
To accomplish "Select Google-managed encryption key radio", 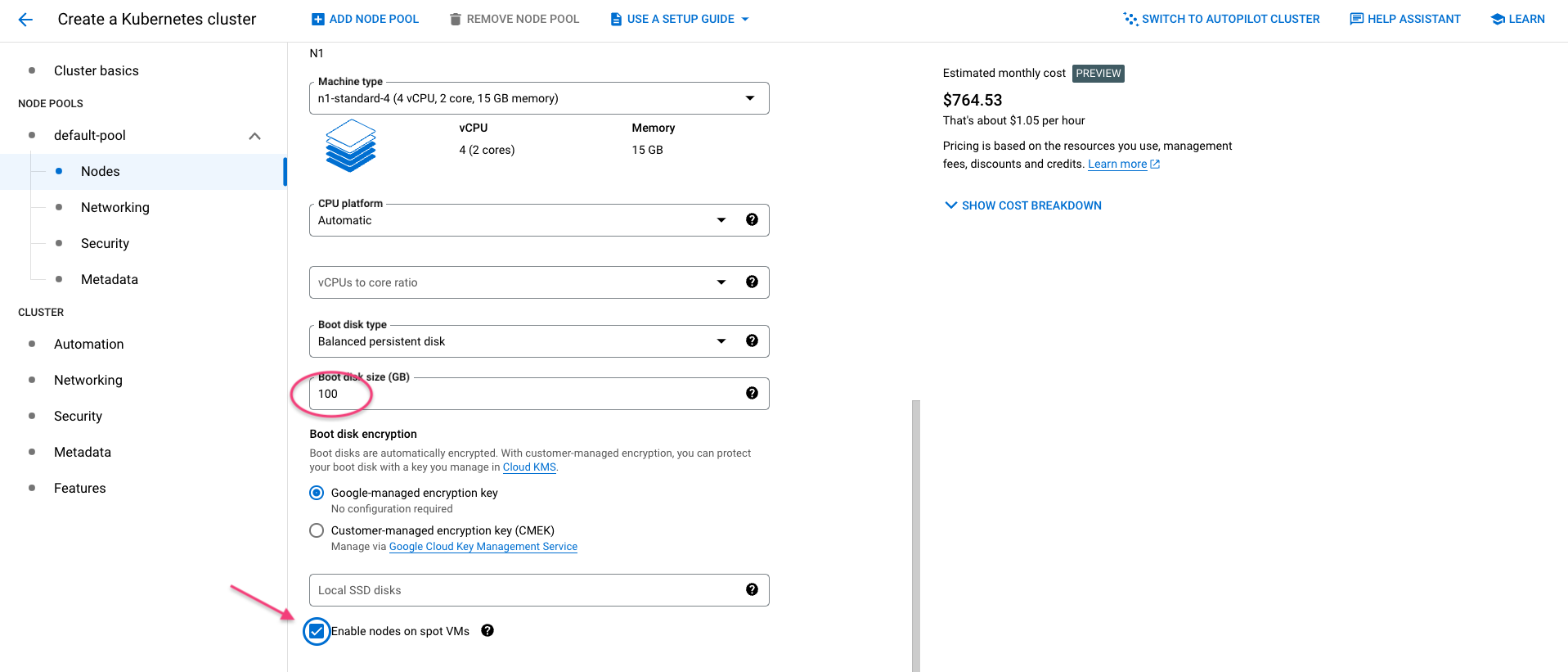I will point(317,493).
